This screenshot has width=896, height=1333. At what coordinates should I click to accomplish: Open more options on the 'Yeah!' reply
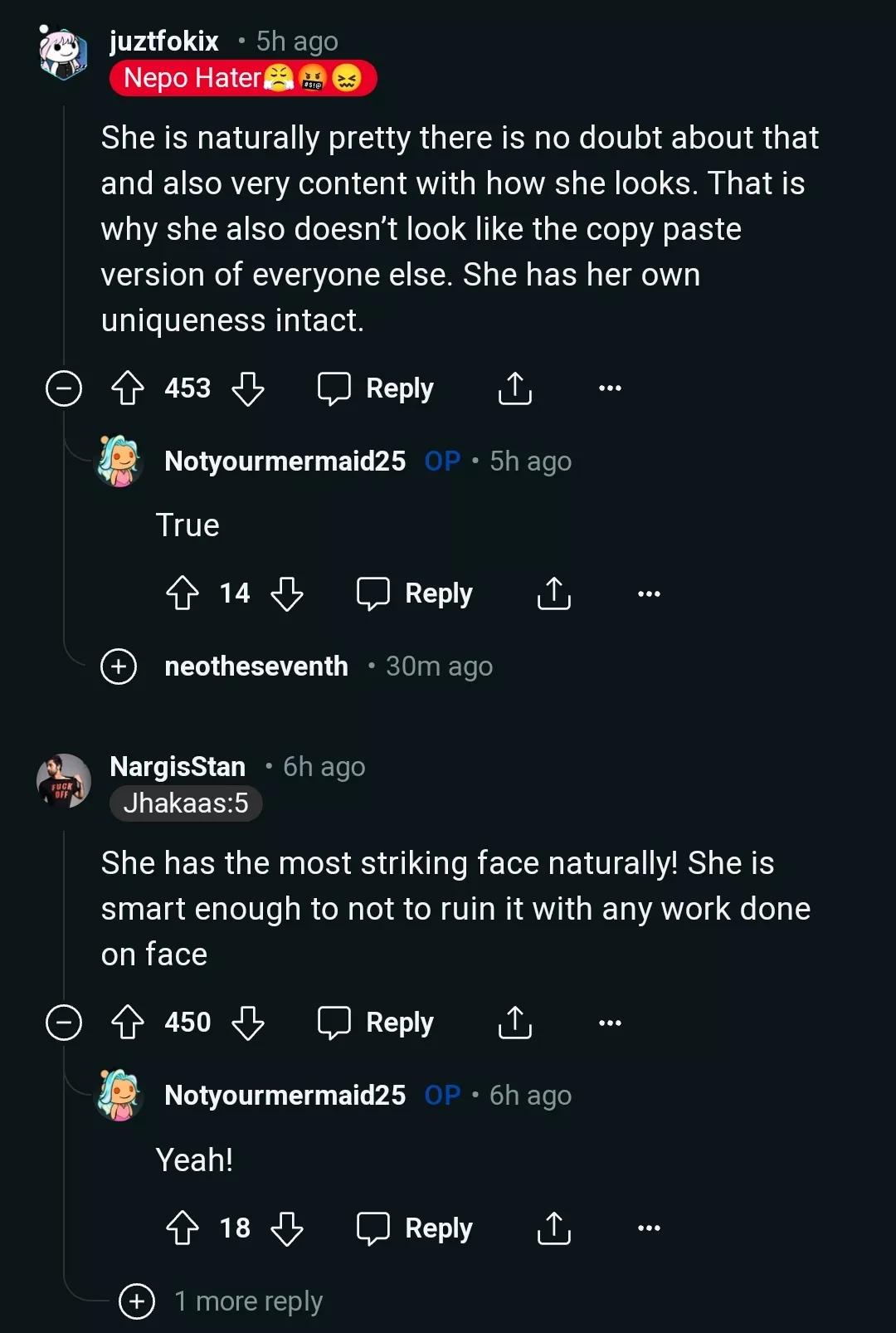tap(649, 1228)
